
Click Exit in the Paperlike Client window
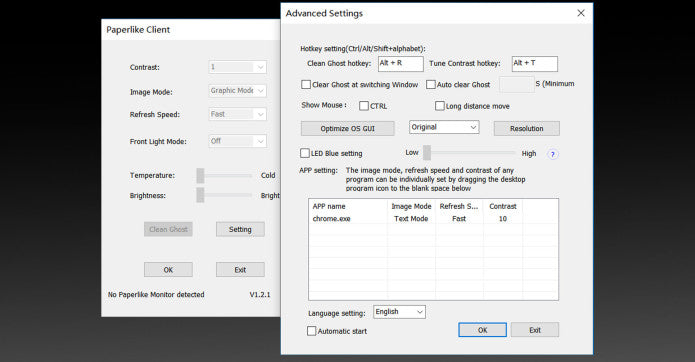(x=240, y=270)
